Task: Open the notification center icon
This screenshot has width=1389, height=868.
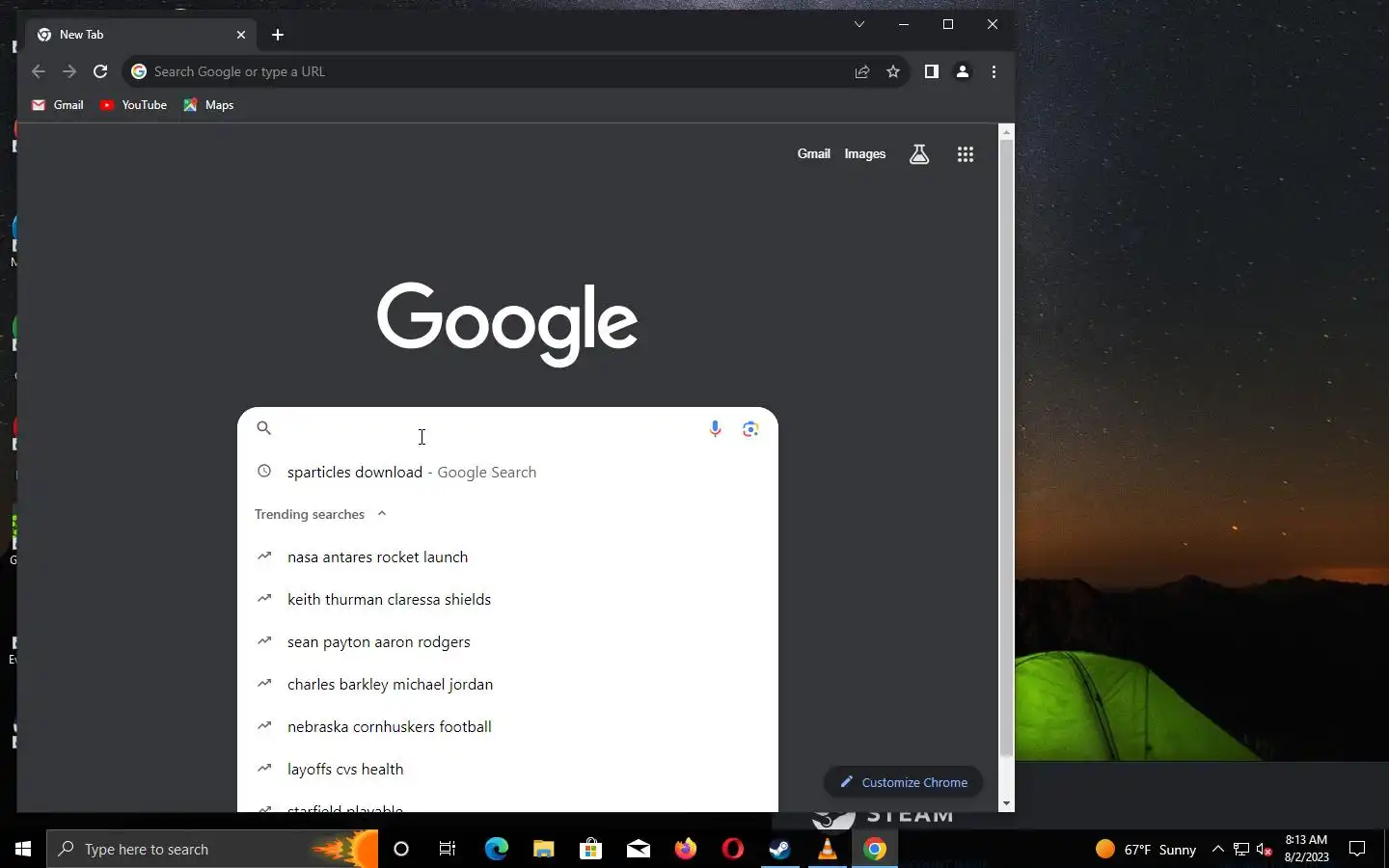Action: click(1357, 850)
